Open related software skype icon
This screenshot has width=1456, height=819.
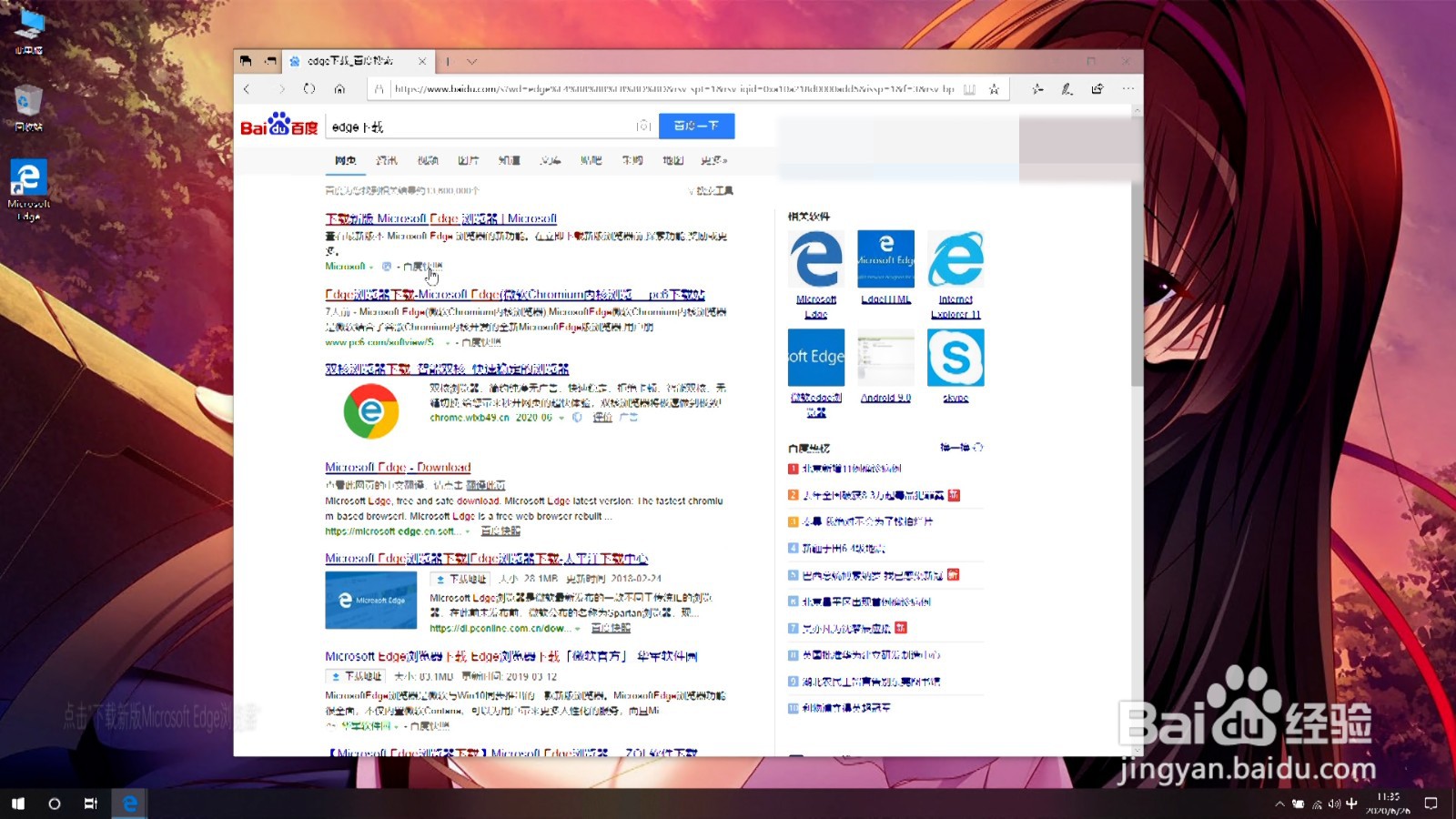pyautogui.click(x=955, y=358)
